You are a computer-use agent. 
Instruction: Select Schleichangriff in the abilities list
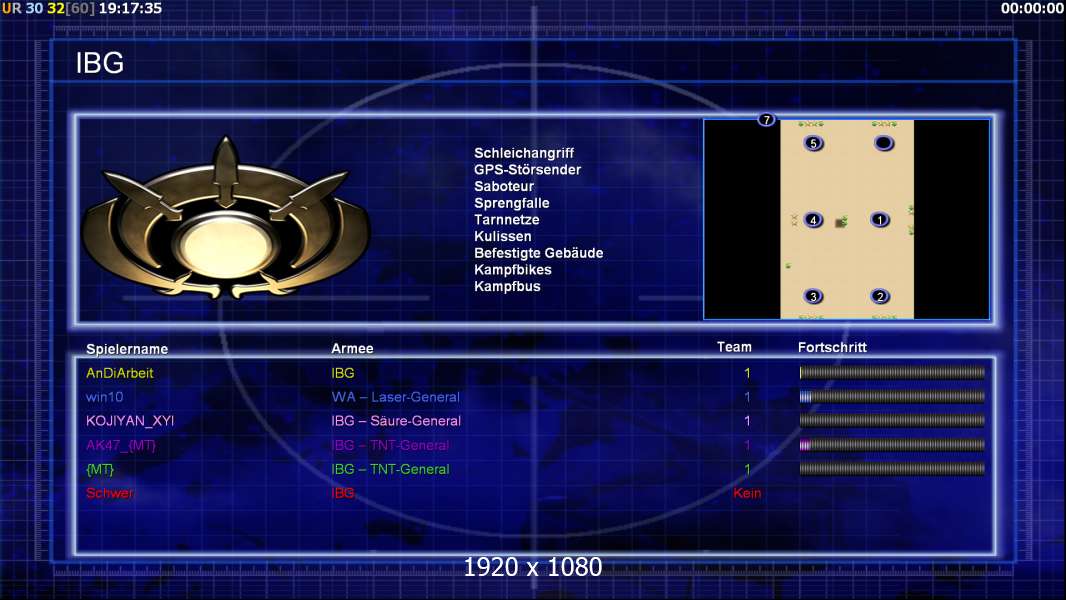pyautogui.click(x=523, y=153)
